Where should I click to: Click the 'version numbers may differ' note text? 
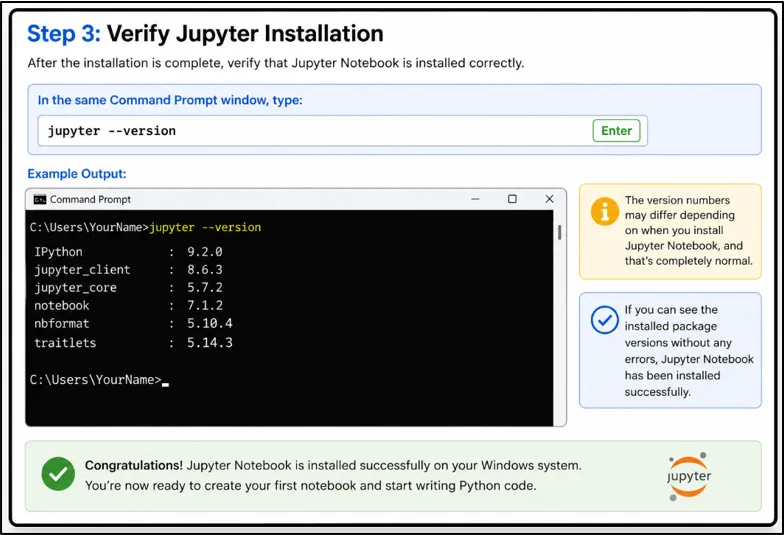tap(688, 230)
